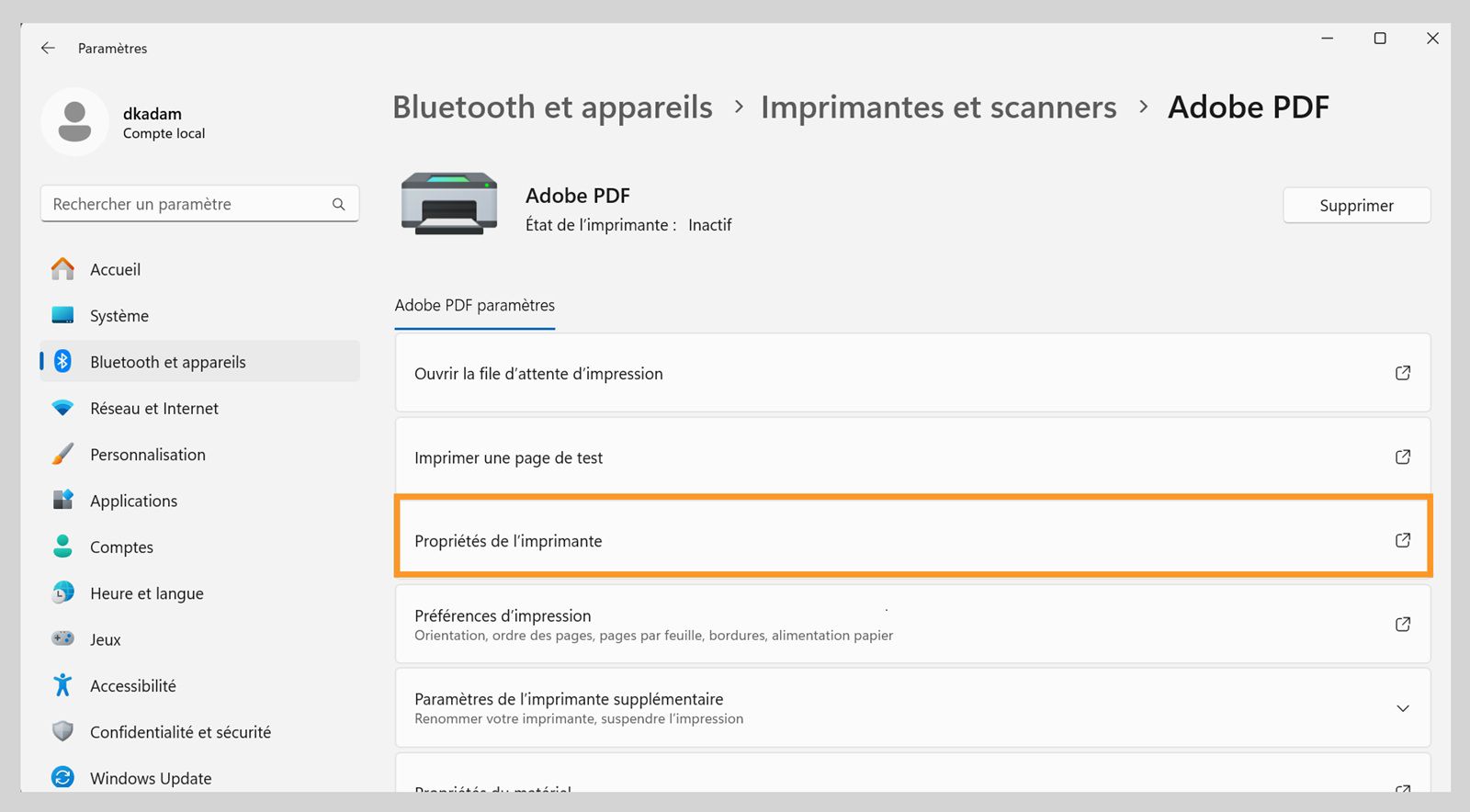Select the Bluetooth et appareils sidebar entry
Screen dimensions: 1470x812
pyautogui.click(x=167, y=361)
